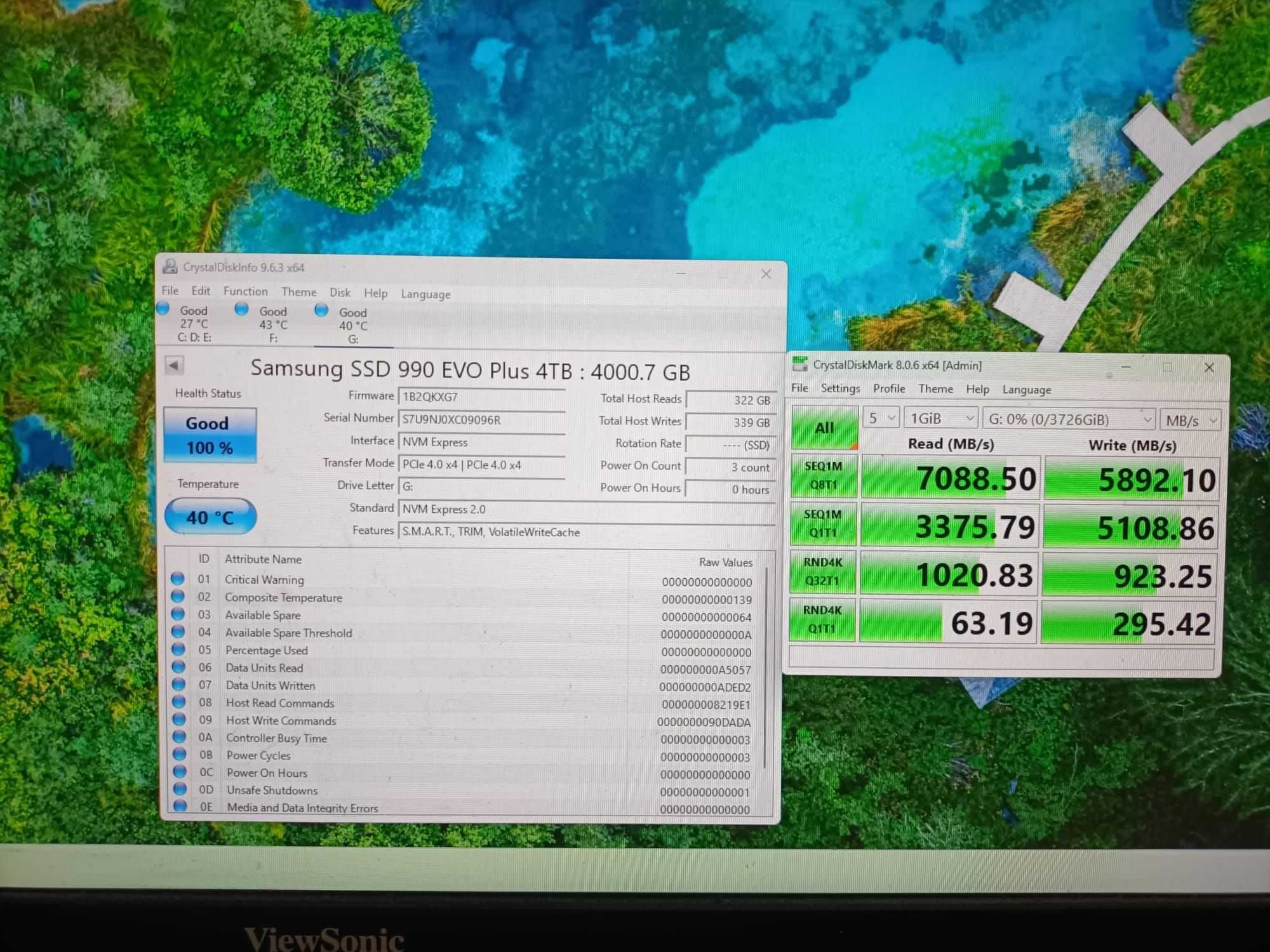Click the status orb for Data Units Written
The height and width of the screenshot is (952, 1270).
[179, 684]
